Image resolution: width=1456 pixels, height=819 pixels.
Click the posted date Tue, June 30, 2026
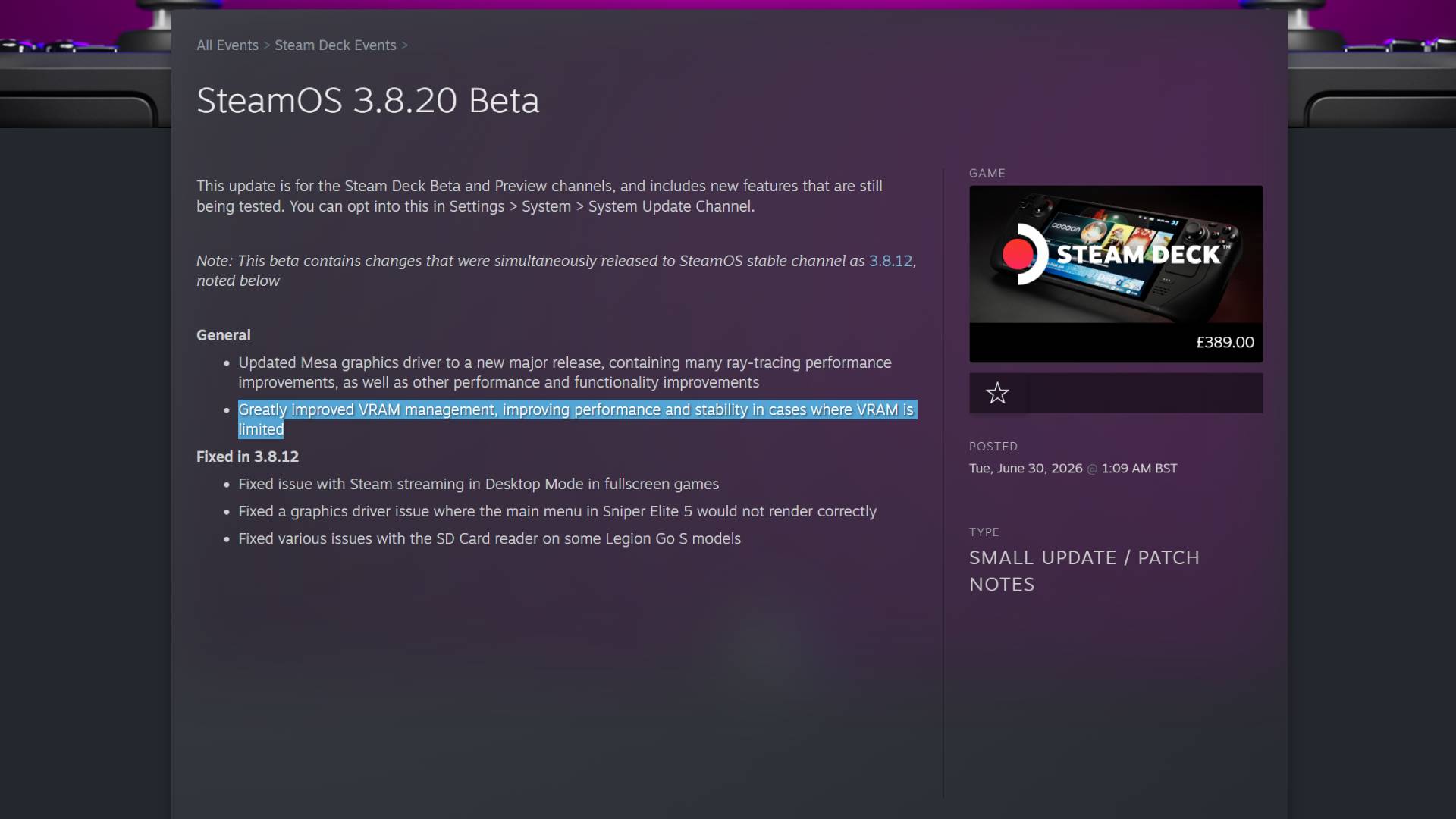(x=1025, y=469)
